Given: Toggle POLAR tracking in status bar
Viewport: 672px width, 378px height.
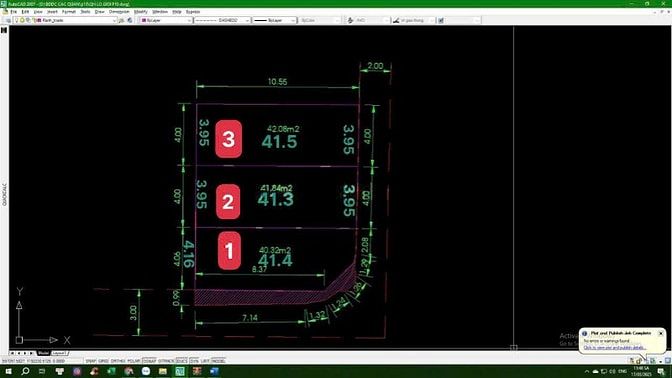Looking at the screenshot, I should click(x=134, y=361).
